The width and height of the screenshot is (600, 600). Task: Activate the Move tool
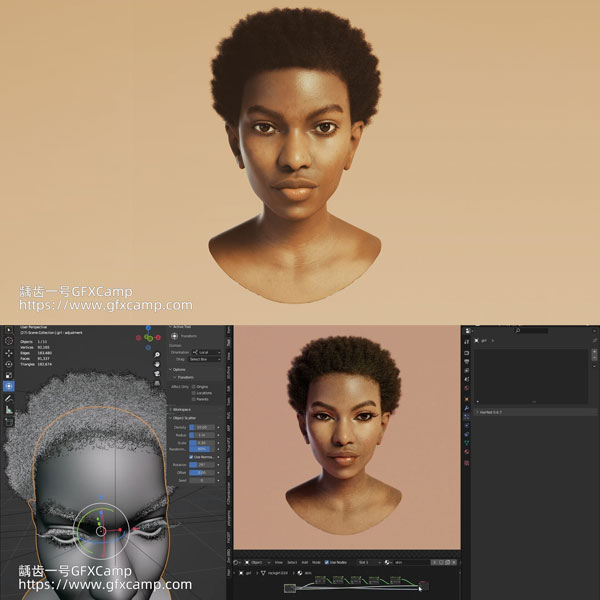pyautogui.click(x=9, y=353)
